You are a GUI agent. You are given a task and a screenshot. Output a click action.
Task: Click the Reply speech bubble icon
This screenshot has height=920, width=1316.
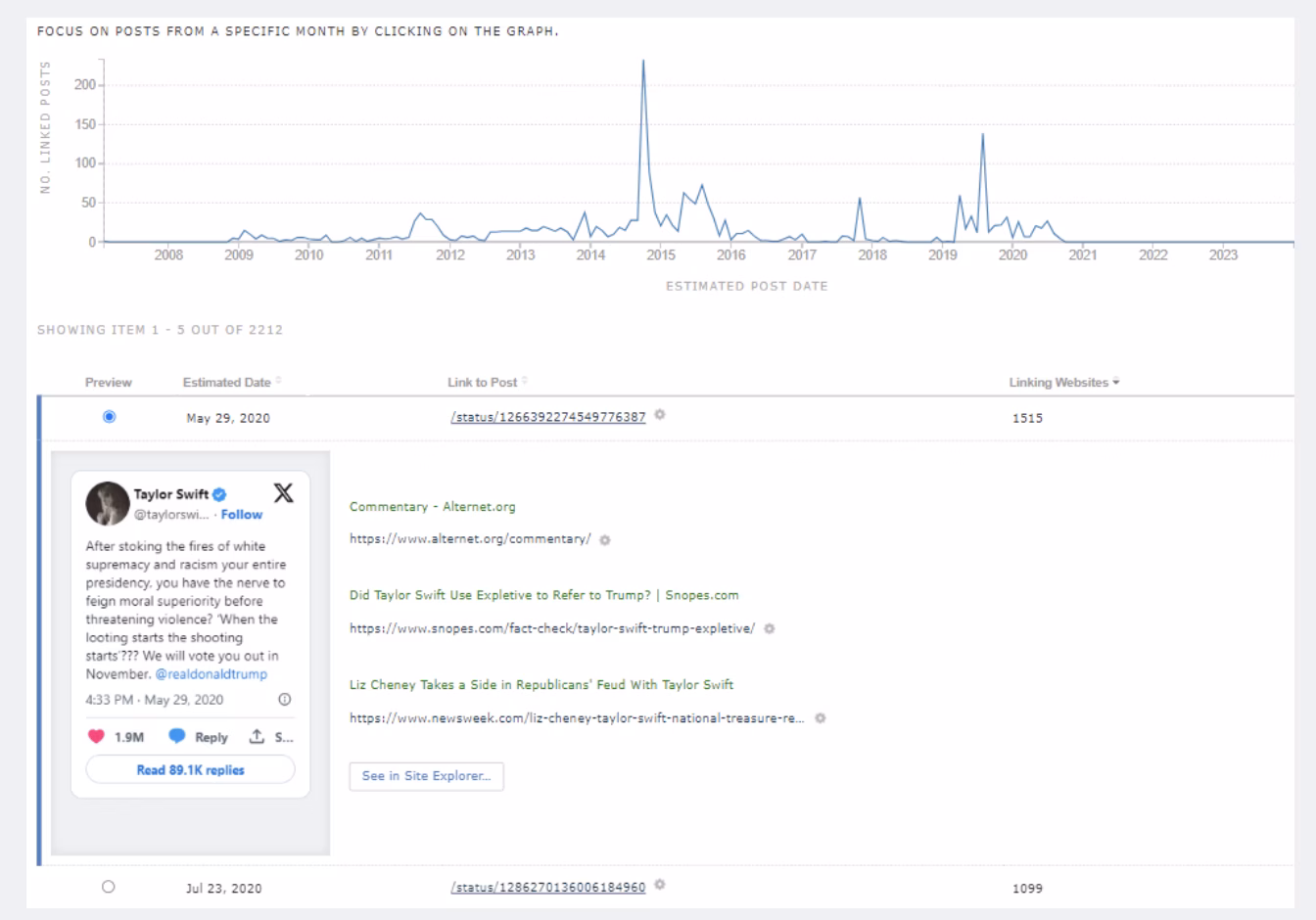coord(177,737)
